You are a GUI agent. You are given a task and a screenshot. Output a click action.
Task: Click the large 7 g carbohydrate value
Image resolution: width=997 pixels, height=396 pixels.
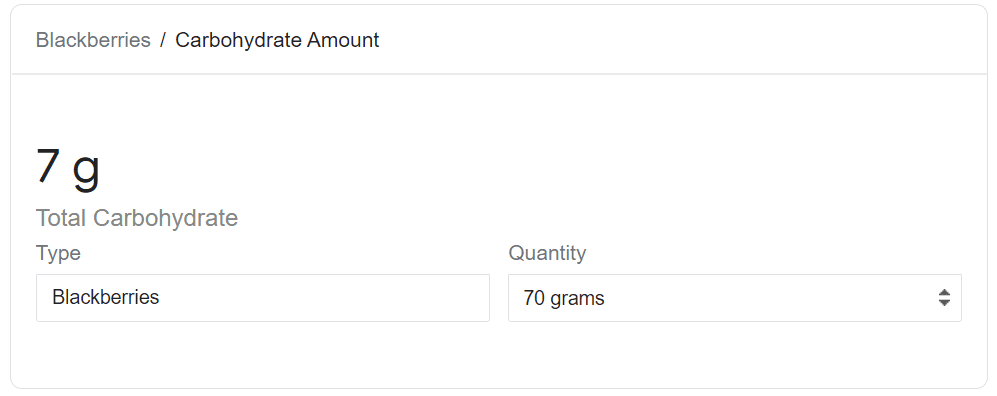68,167
